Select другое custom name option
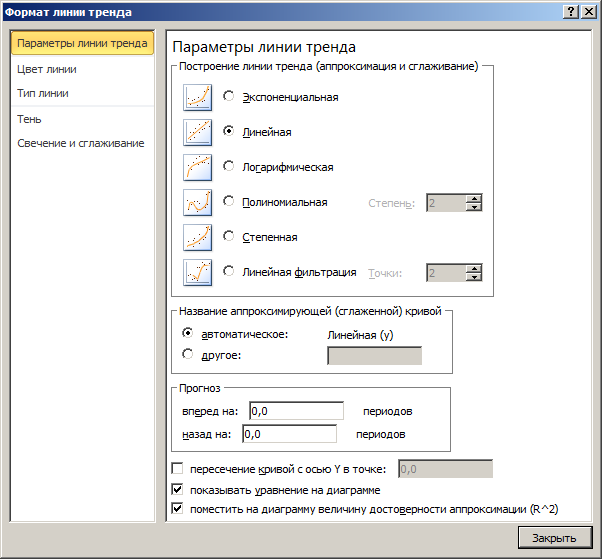The image size is (602, 559). click(x=187, y=354)
